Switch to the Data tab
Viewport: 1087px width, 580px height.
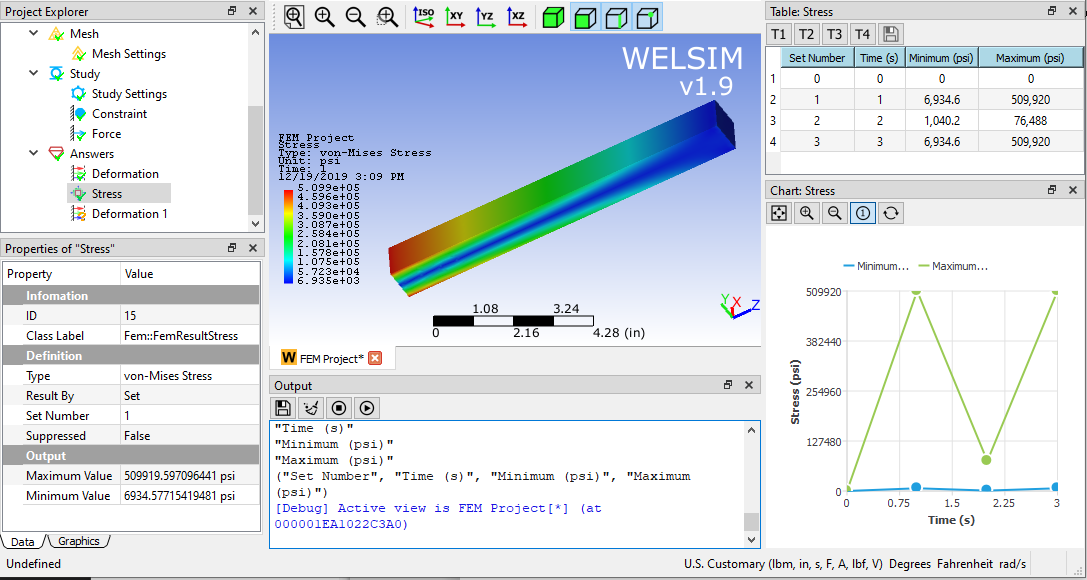[22, 542]
